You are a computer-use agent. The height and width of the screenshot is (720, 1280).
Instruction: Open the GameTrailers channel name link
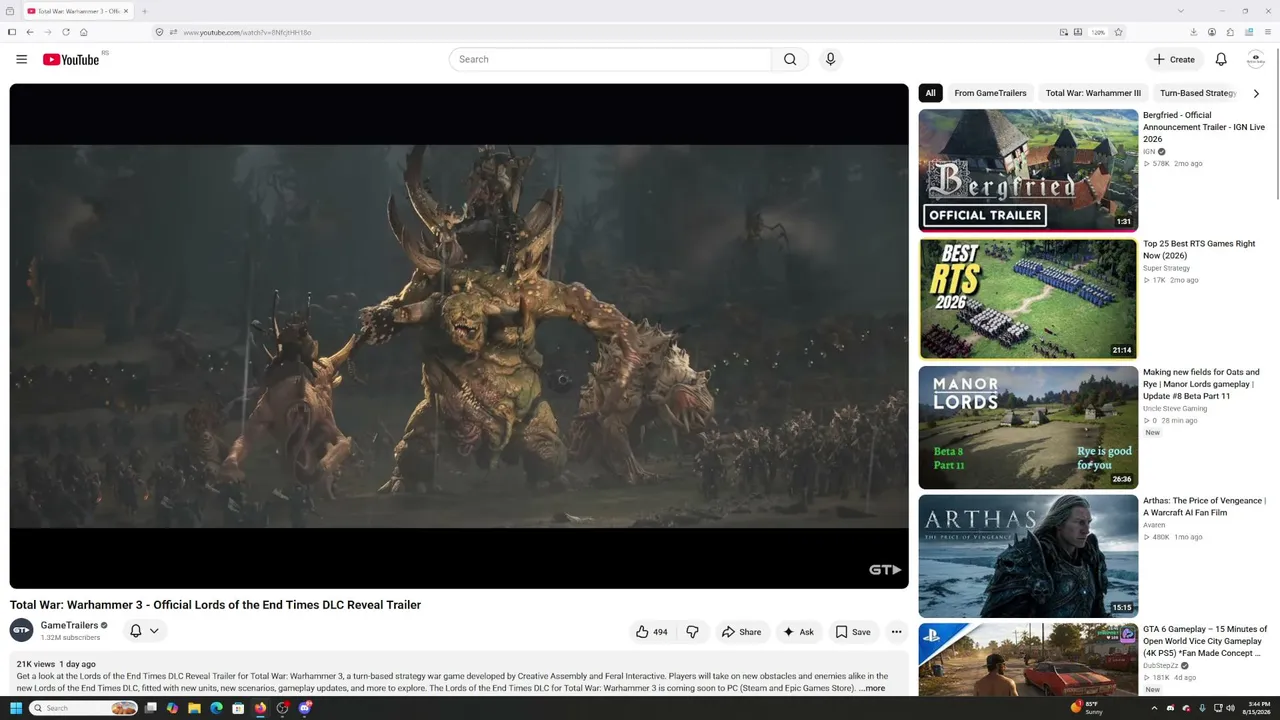click(69, 626)
